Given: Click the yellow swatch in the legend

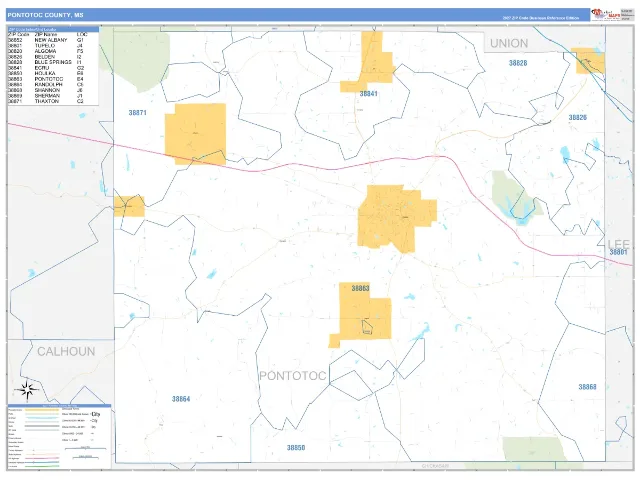Looking at the screenshot, I should pos(42,410).
